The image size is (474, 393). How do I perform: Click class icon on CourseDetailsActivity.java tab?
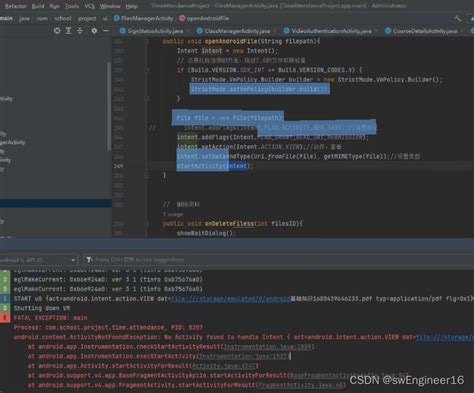388,31
